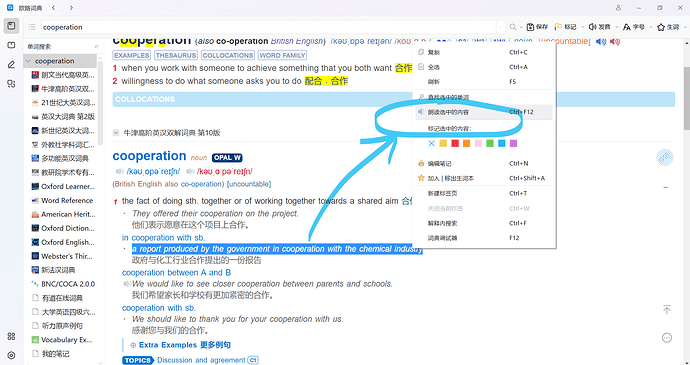This screenshot has height=365, width=690.
Task: Choose 全选 in the context menu
Action: pyautogui.click(x=484, y=67)
